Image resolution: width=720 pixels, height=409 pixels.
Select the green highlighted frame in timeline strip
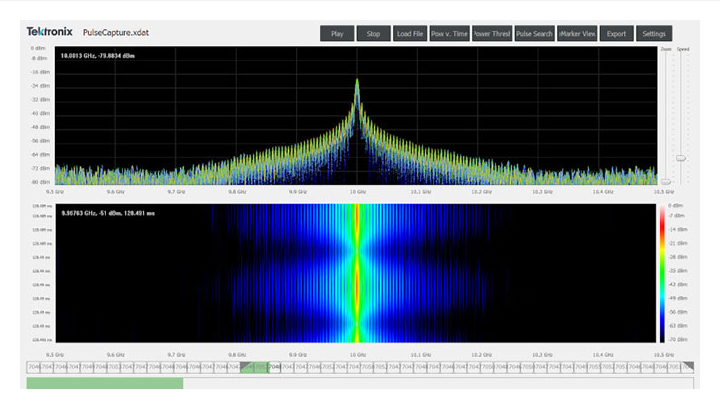254,367
